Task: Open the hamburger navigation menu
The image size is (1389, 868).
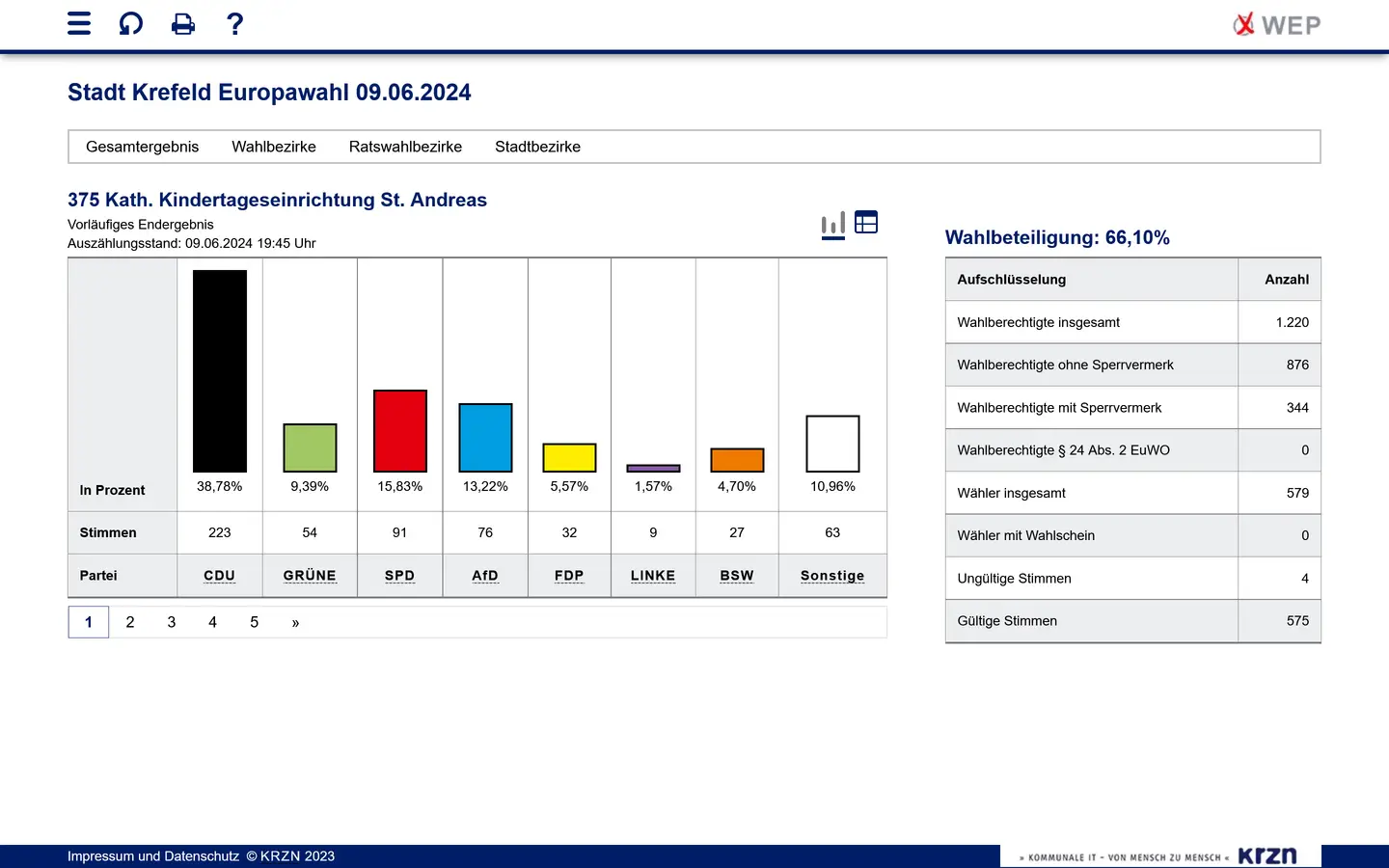Action: click(79, 23)
